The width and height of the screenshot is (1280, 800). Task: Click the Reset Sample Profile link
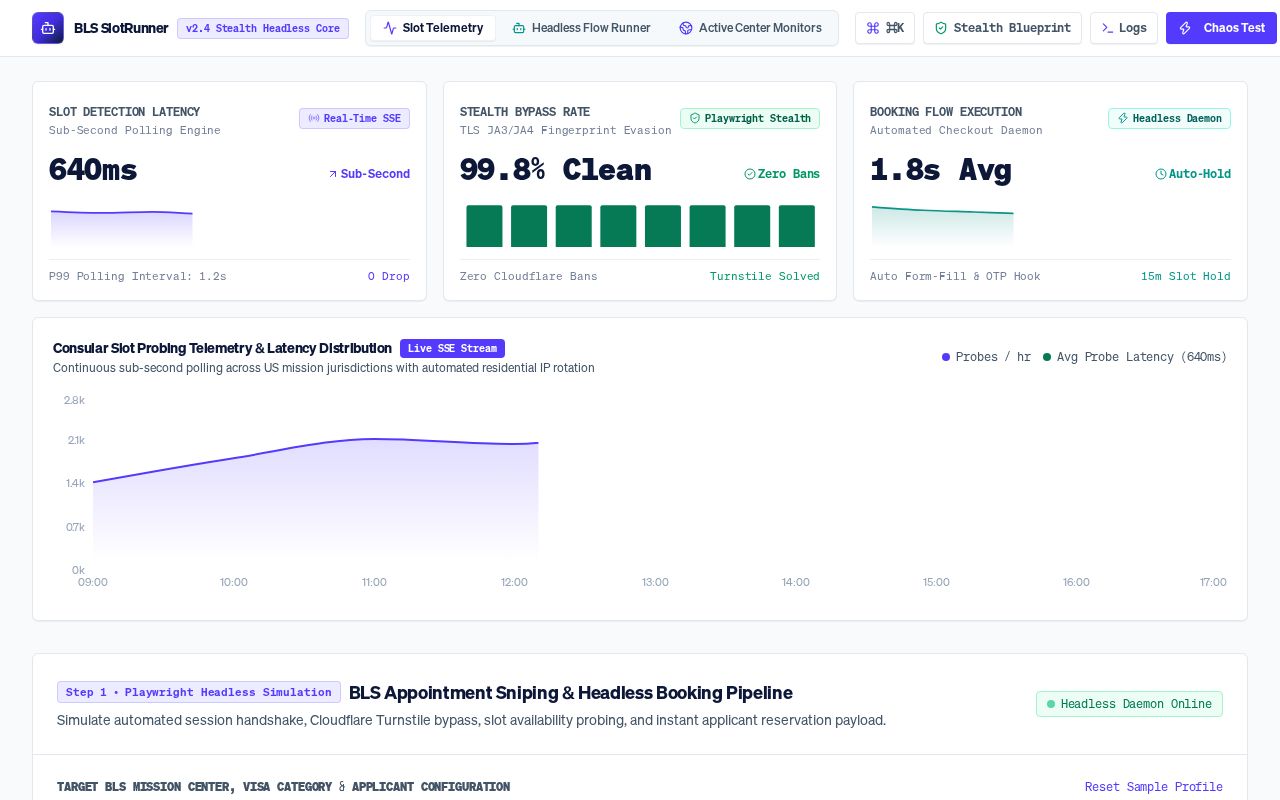click(1154, 787)
